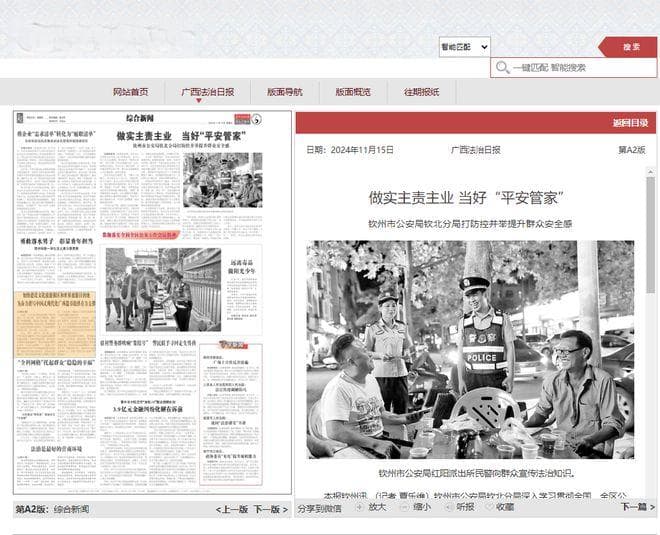Click small police photo on newspaper page

pos(223,180)
